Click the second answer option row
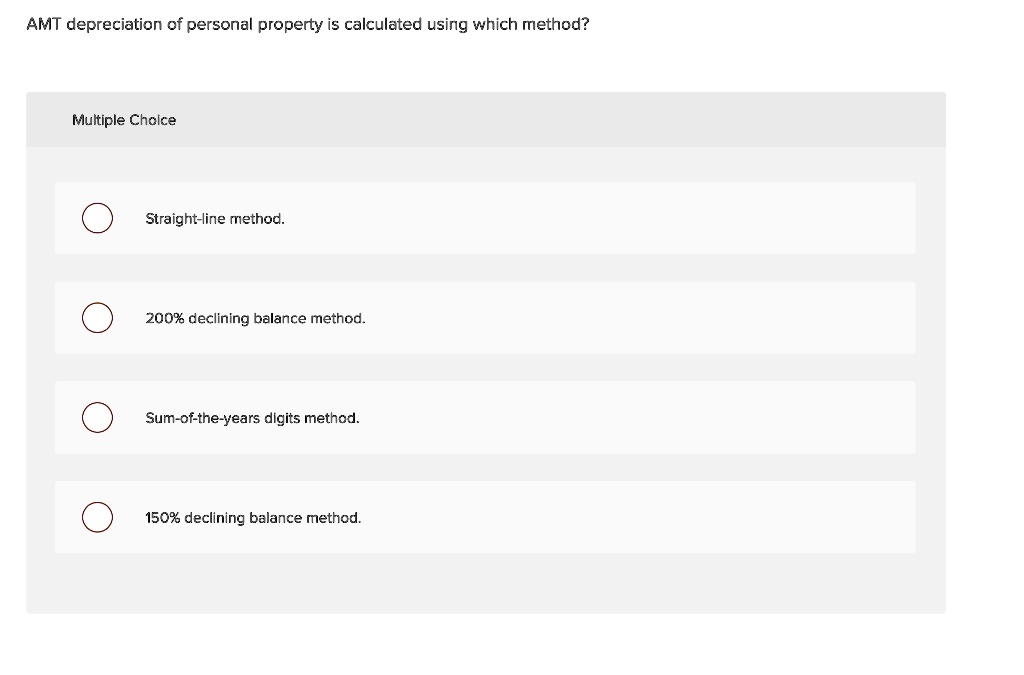1024x675 pixels. click(485, 318)
